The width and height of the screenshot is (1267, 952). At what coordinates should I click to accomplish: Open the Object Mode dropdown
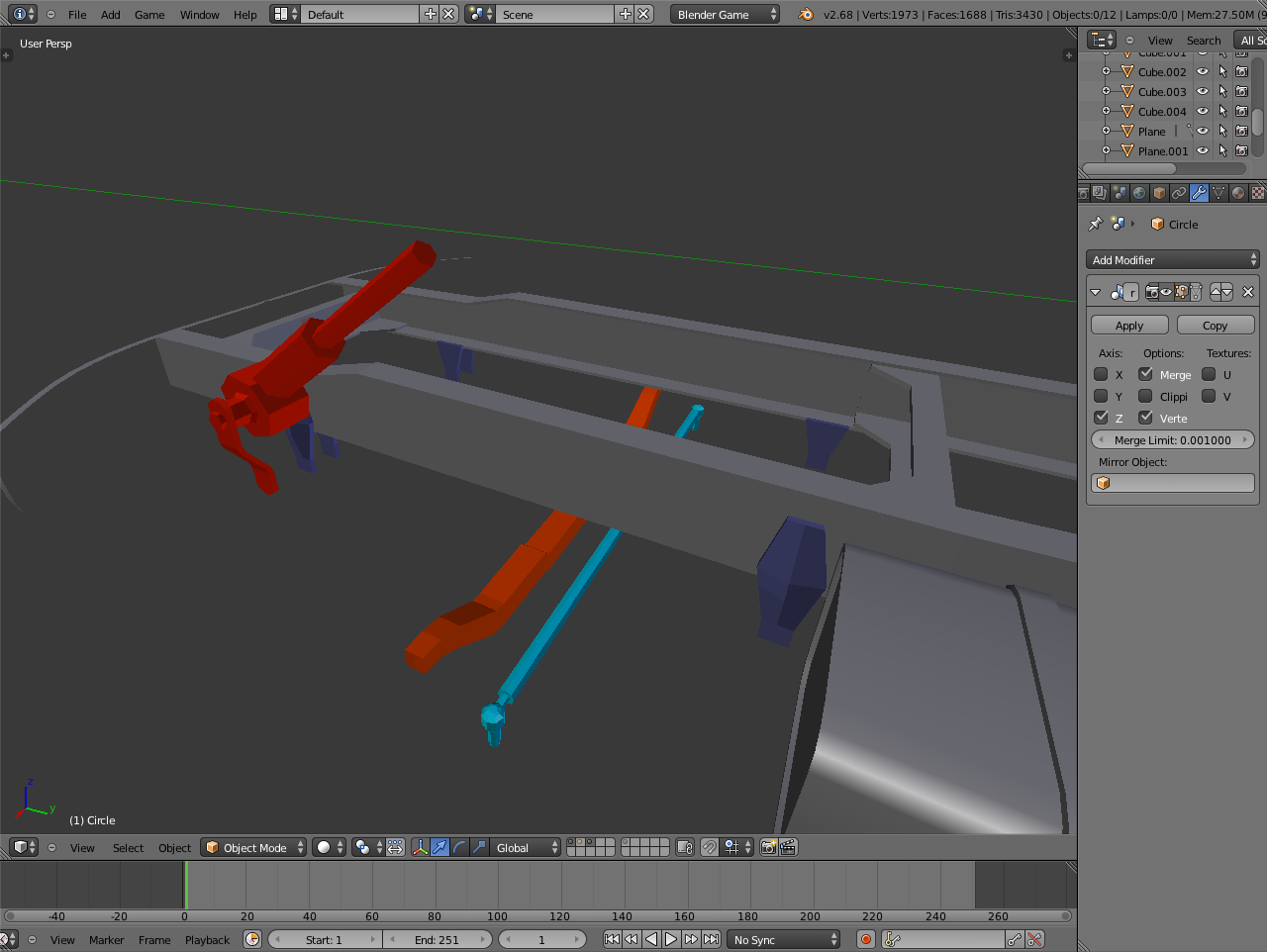coord(253,847)
